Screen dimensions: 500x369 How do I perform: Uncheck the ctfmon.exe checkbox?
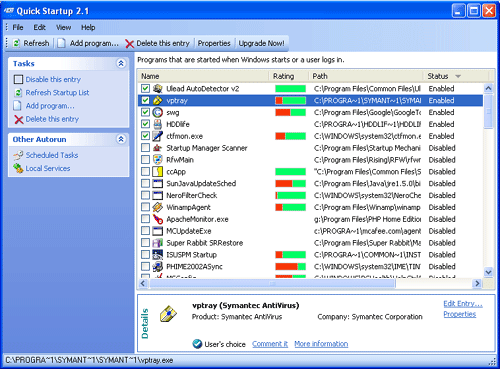click(145, 136)
